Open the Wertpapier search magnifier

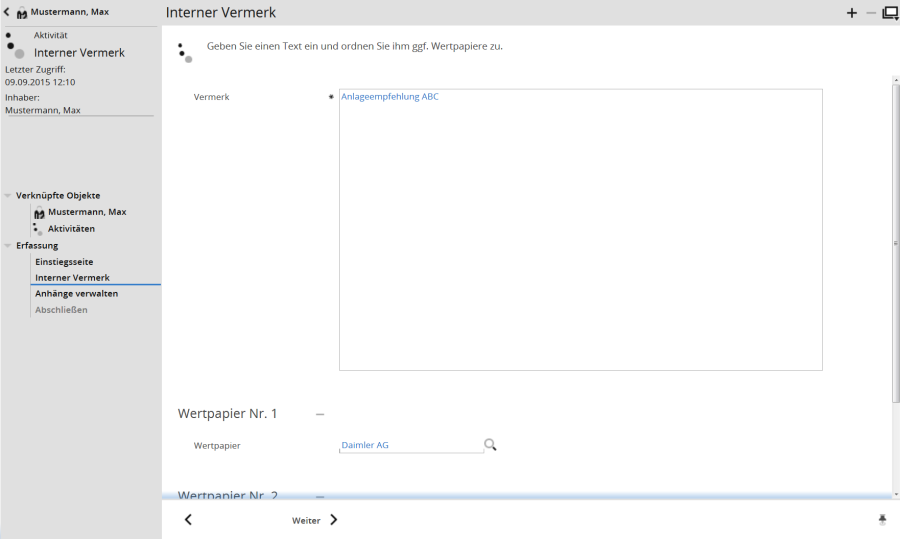tap(491, 445)
